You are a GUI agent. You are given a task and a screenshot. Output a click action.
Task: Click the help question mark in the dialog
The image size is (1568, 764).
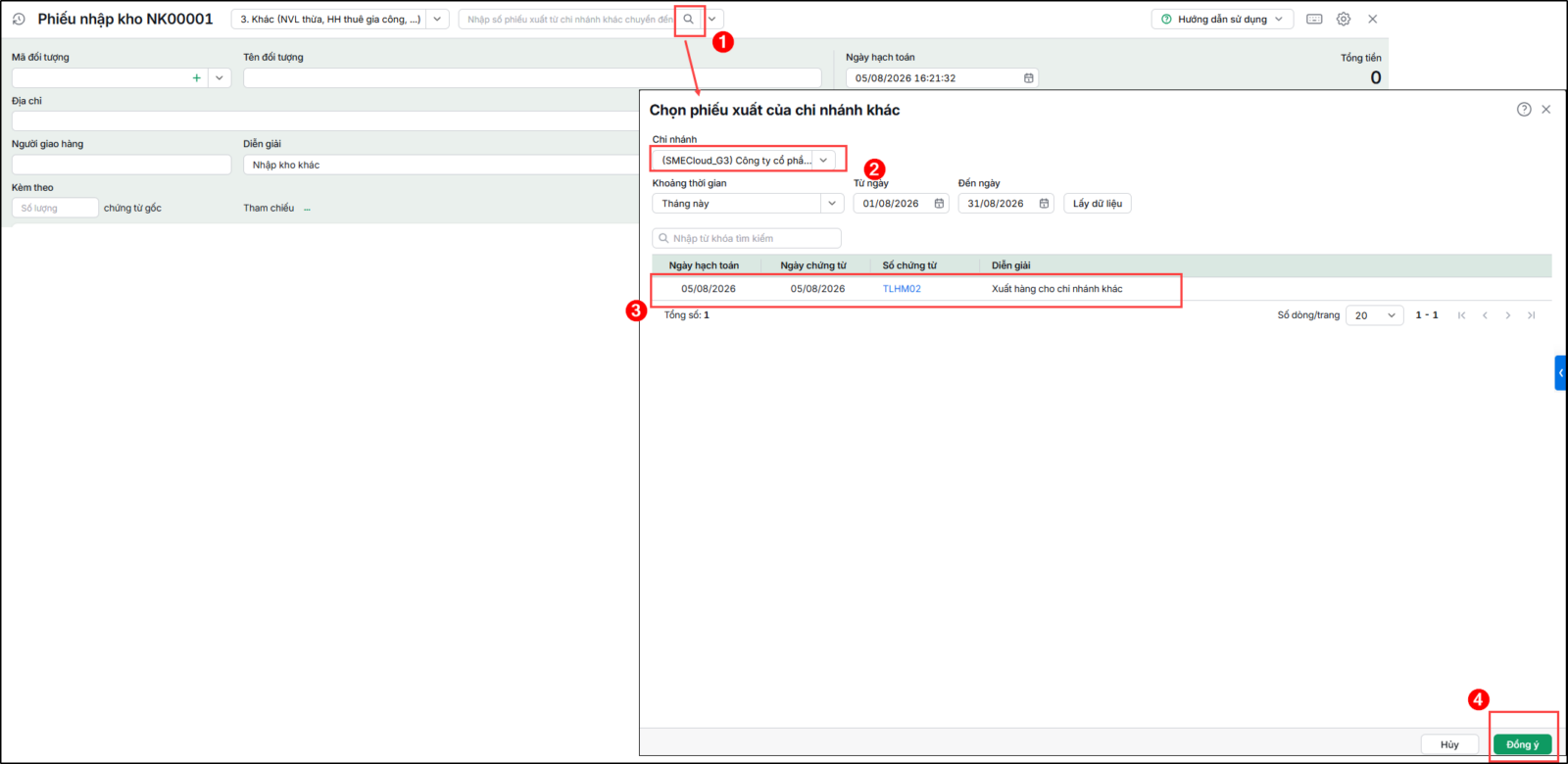click(1524, 110)
